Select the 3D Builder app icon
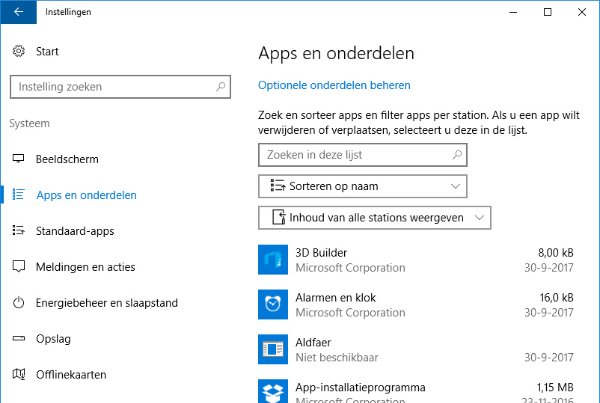The height and width of the screenshot is (403, 600). (x=273, y=260)
